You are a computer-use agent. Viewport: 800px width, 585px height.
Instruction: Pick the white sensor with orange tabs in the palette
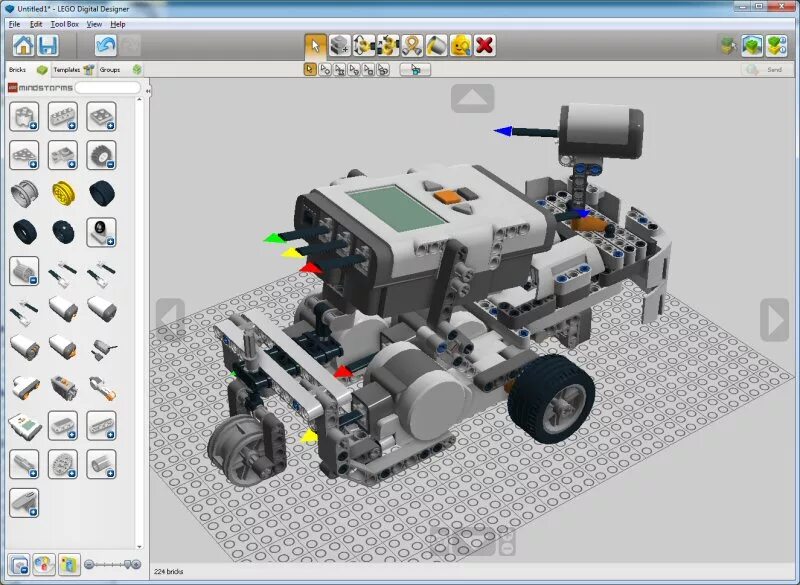pos(24,388)
